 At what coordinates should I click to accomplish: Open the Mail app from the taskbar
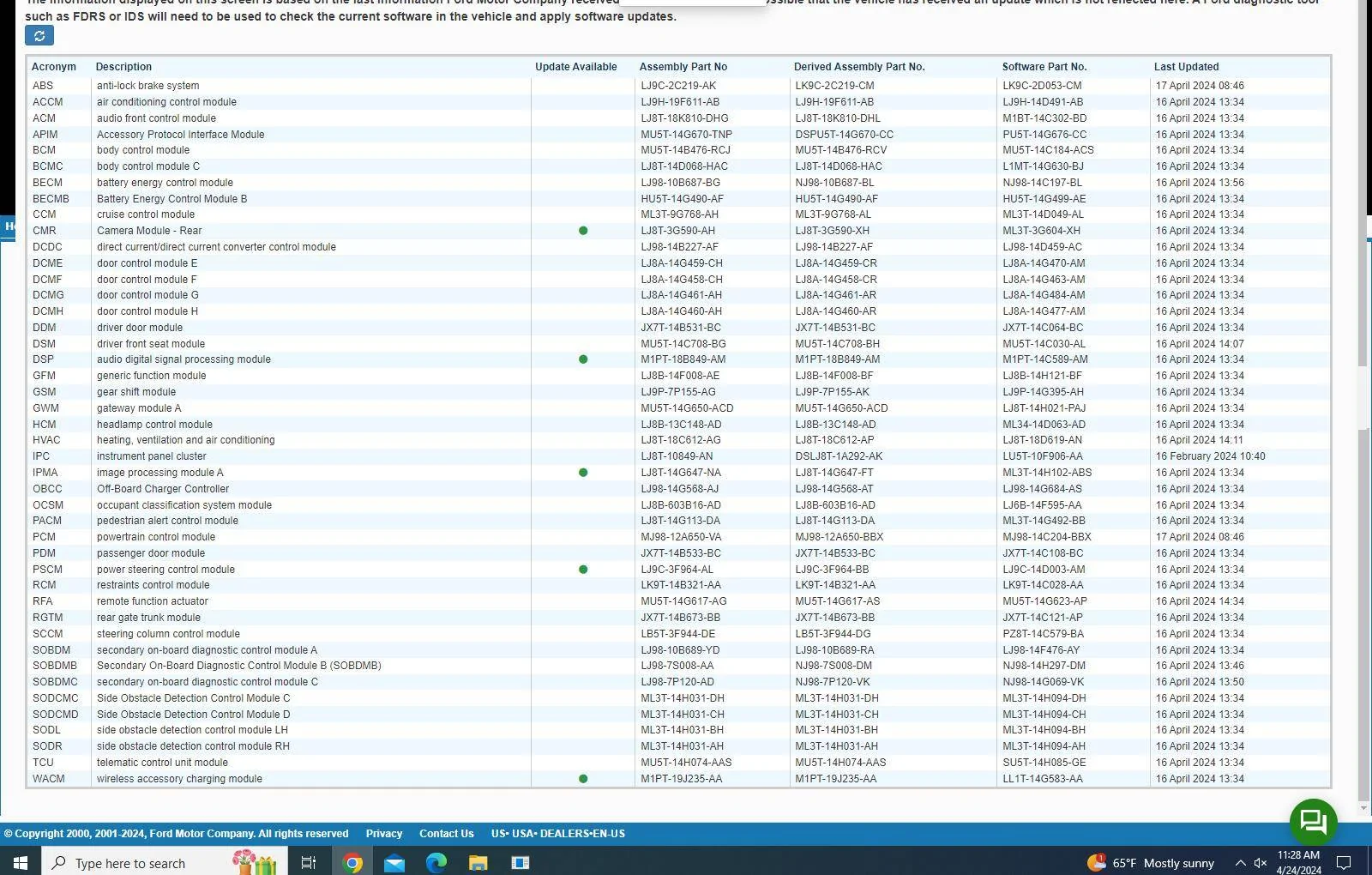[x=394, y=863]
